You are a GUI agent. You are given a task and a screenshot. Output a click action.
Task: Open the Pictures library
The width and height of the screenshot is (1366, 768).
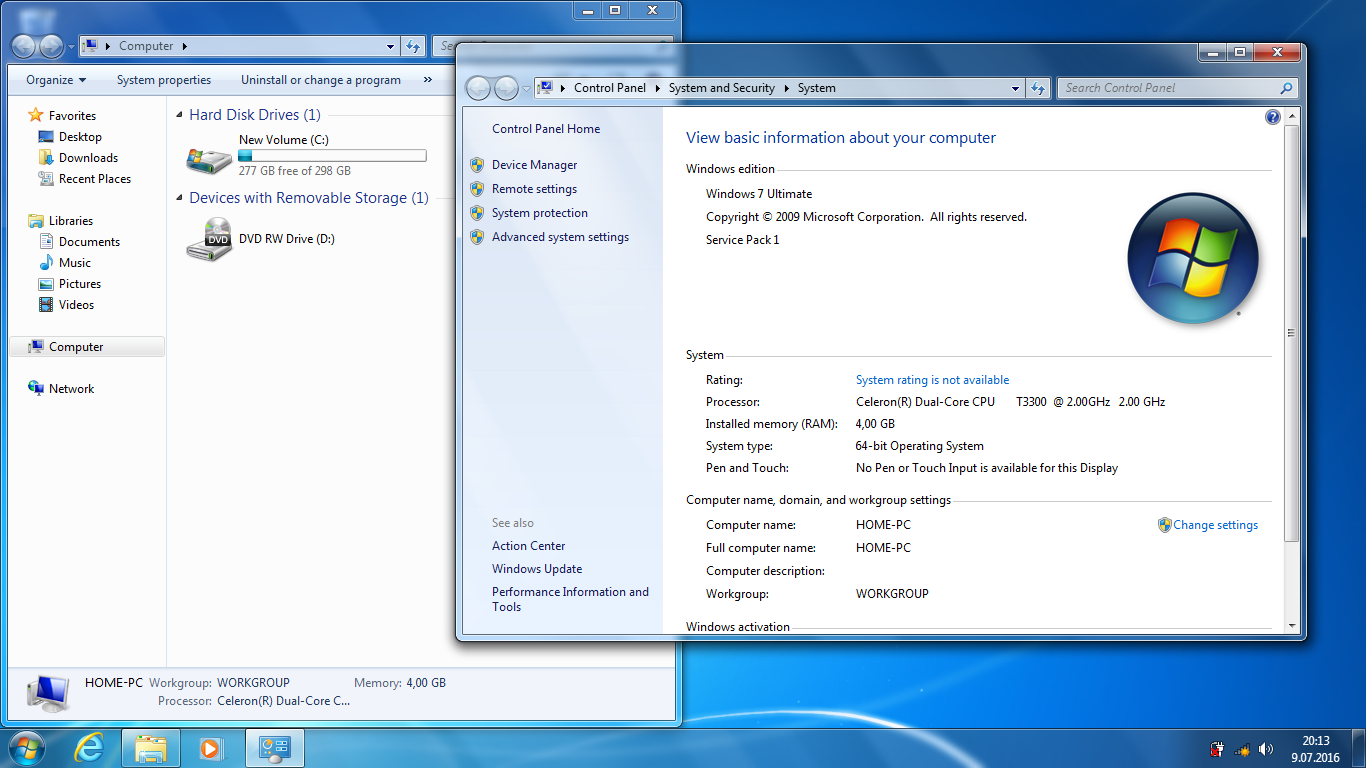(x=80, y=284)
